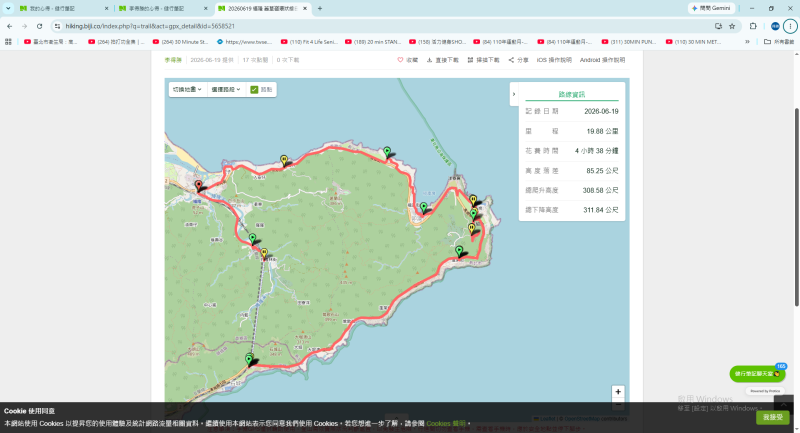Click the scan download (掃描下載) QR button

point(483,60)
